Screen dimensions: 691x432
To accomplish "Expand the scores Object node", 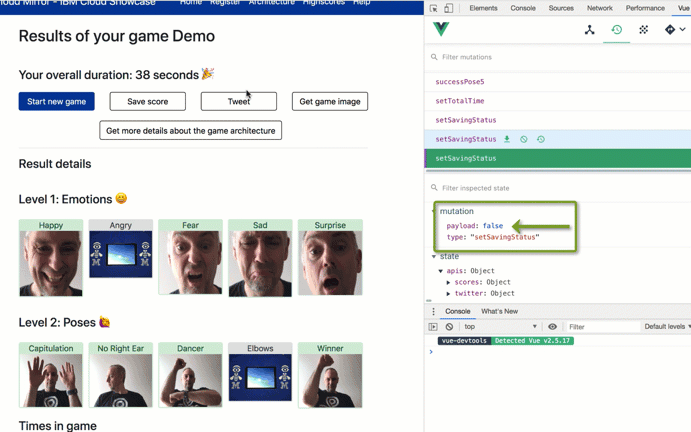I will pyautogui.click(x=448, y=282).
